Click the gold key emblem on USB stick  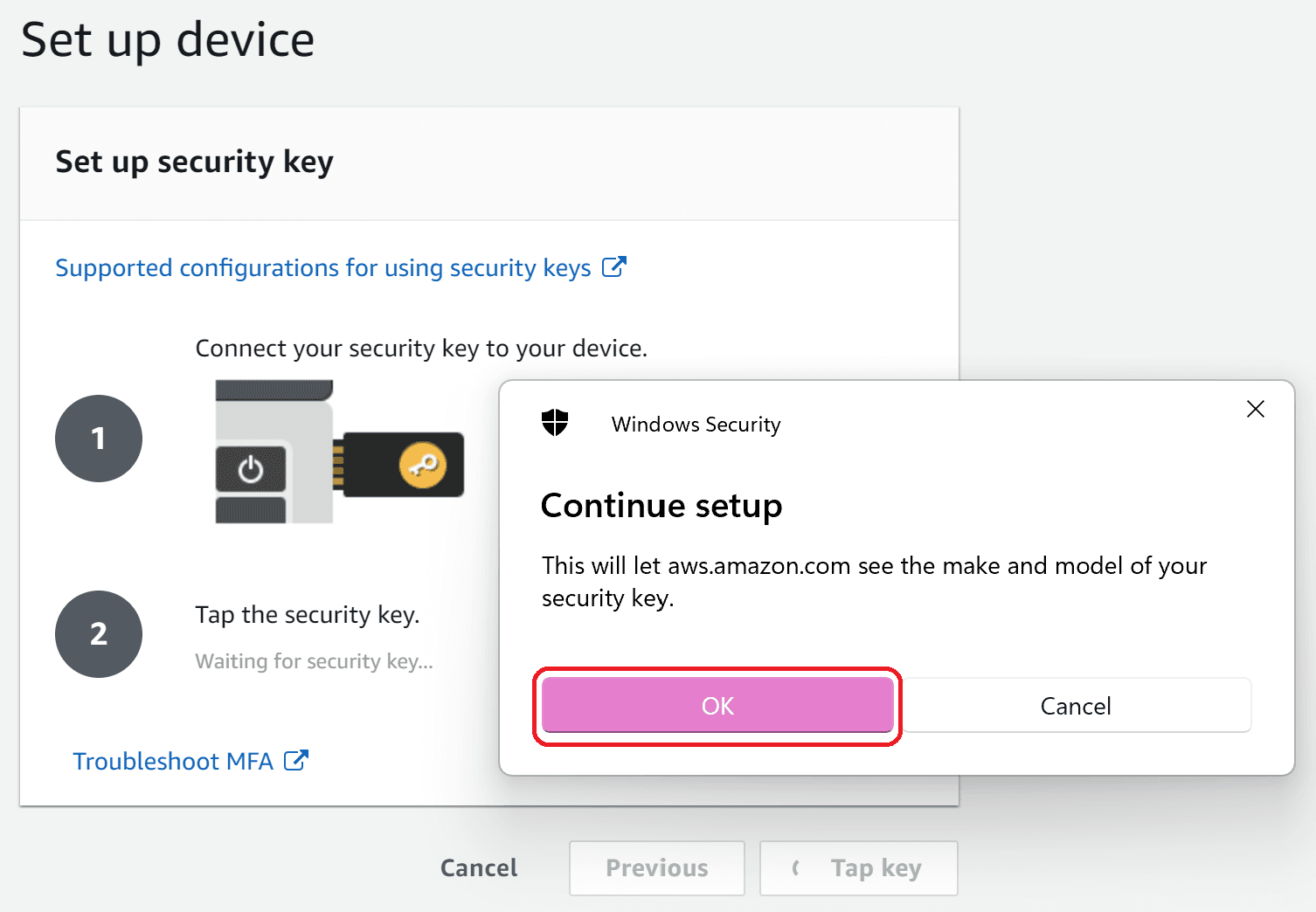[x=423, y=465]
